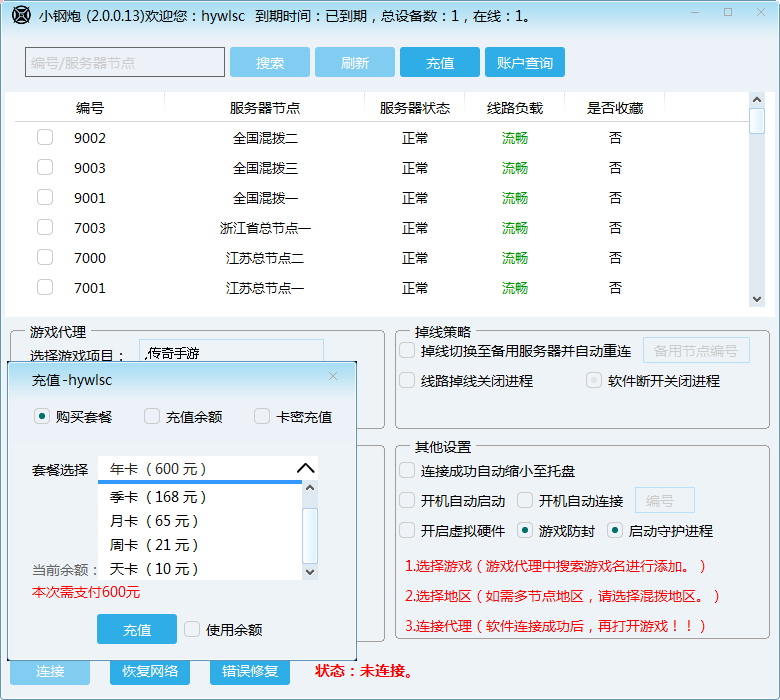Viewport: 780px width, 700px height.
Task: Sort by the 服务器状态 column header
Action: 414,107
